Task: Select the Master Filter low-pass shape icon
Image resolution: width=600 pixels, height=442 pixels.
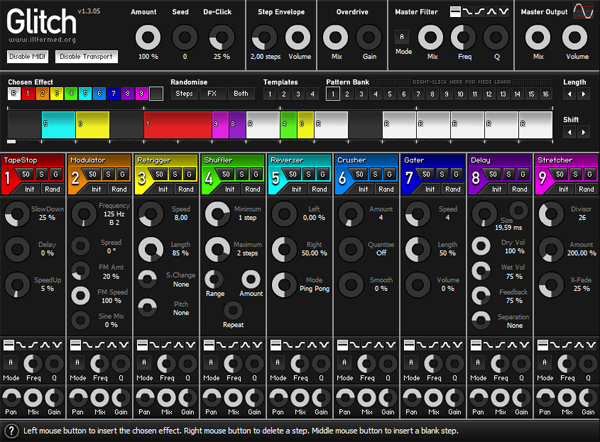Action: 467,12
